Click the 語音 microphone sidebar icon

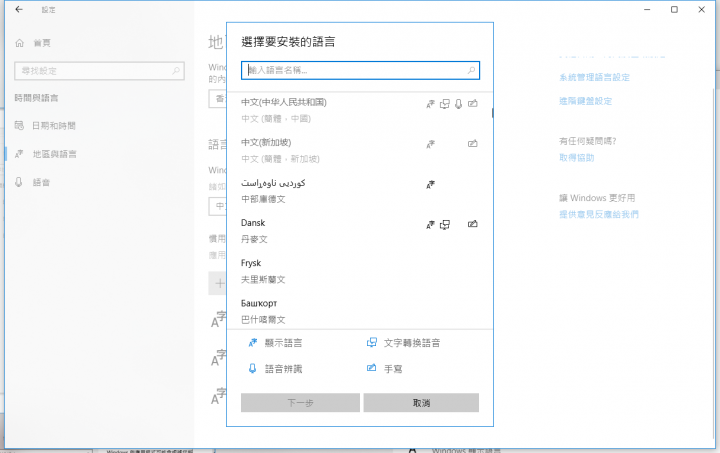coord(19,182)
